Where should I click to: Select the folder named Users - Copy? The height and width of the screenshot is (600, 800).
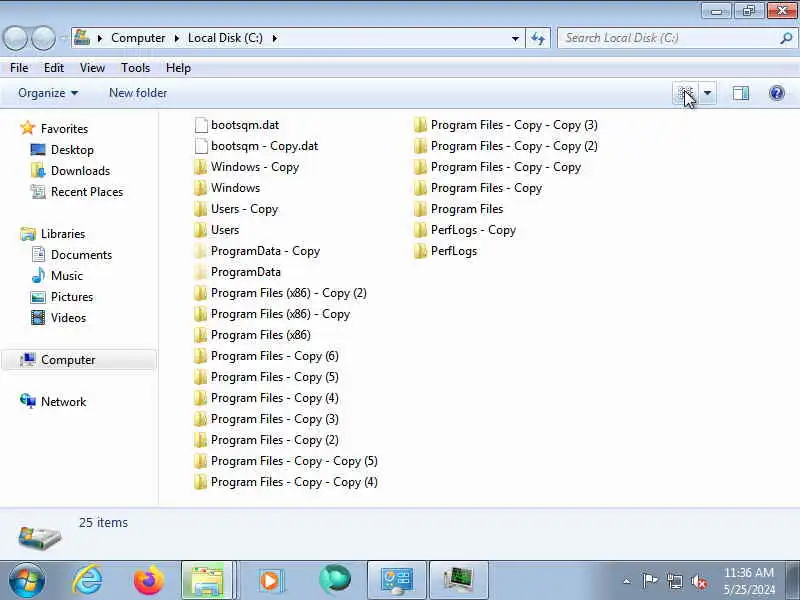pyautogui.click(x=244, y=209)
